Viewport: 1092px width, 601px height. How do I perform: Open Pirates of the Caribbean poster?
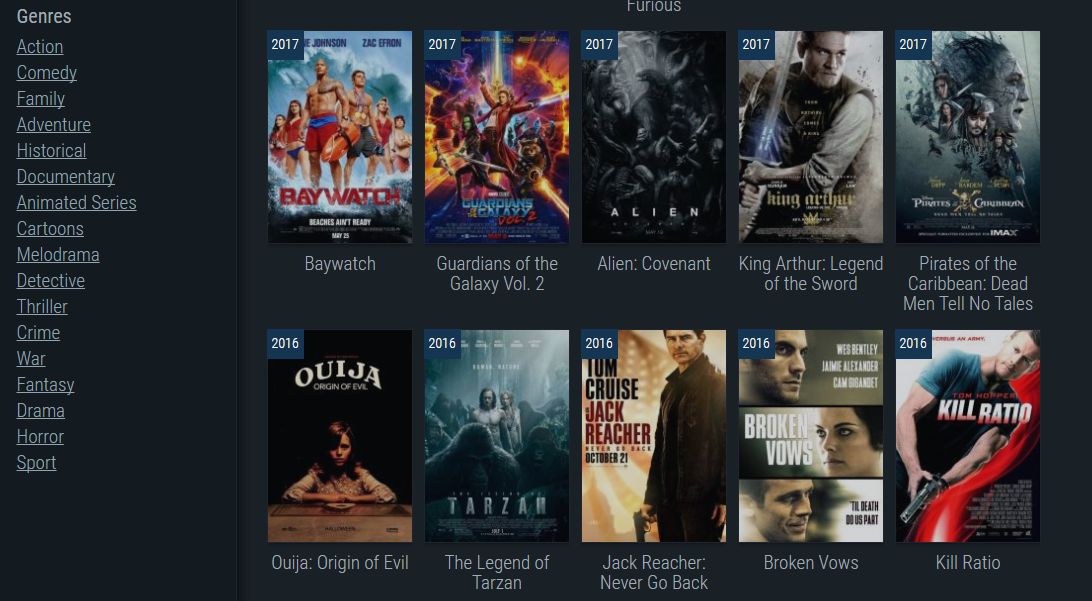(968, 137)
